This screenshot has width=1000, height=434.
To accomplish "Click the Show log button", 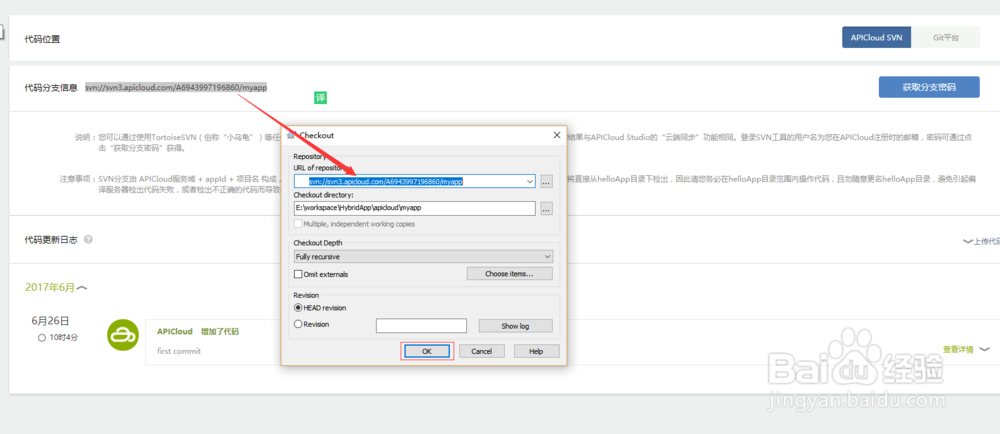I will (515, 326).
